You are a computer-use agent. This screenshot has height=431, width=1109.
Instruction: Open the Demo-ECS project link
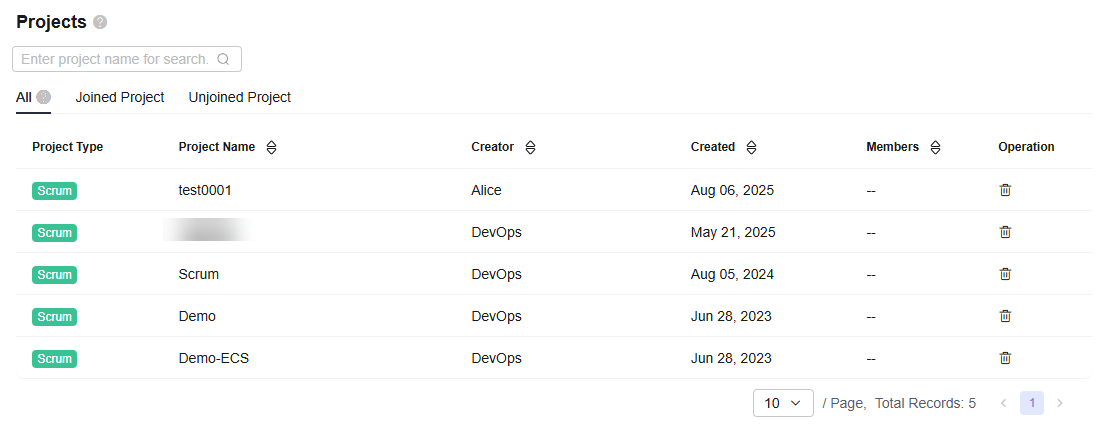pyautogui.click(x=213, y=358)
